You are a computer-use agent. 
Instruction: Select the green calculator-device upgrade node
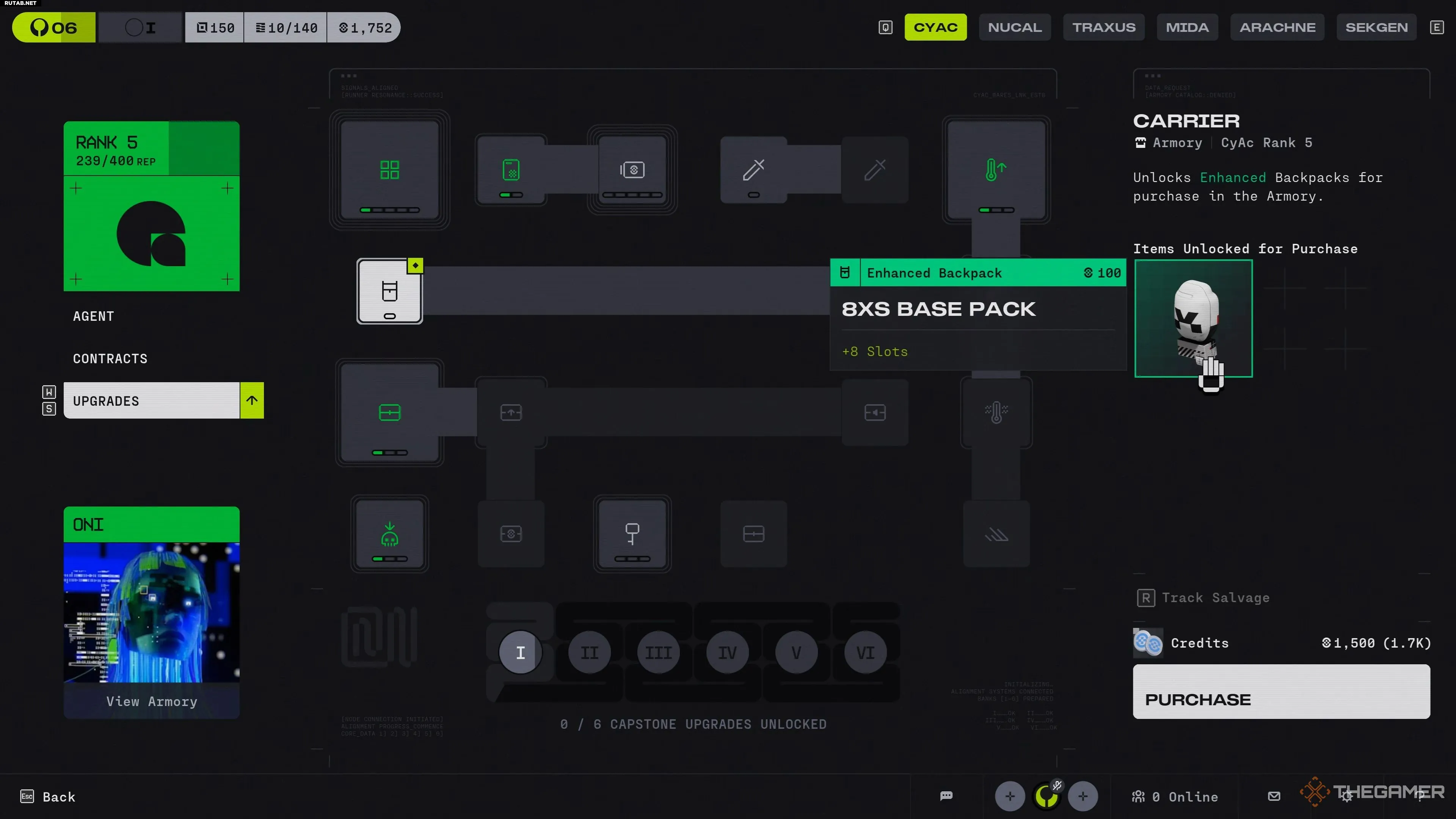(511, 169)
